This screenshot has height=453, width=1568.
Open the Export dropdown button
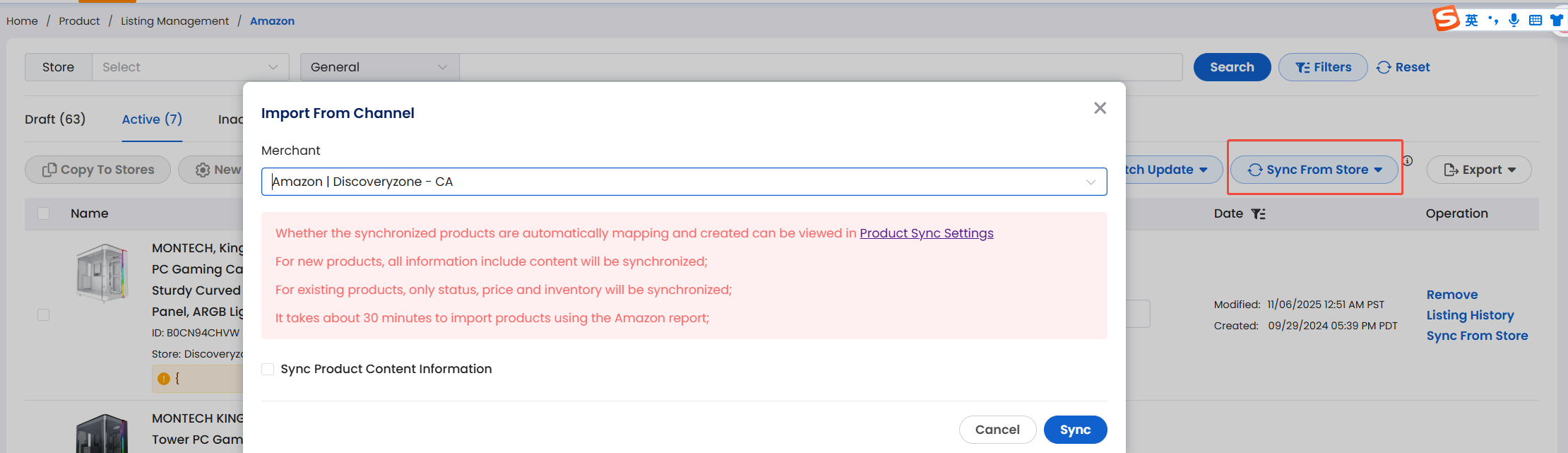pos(1479,170)
